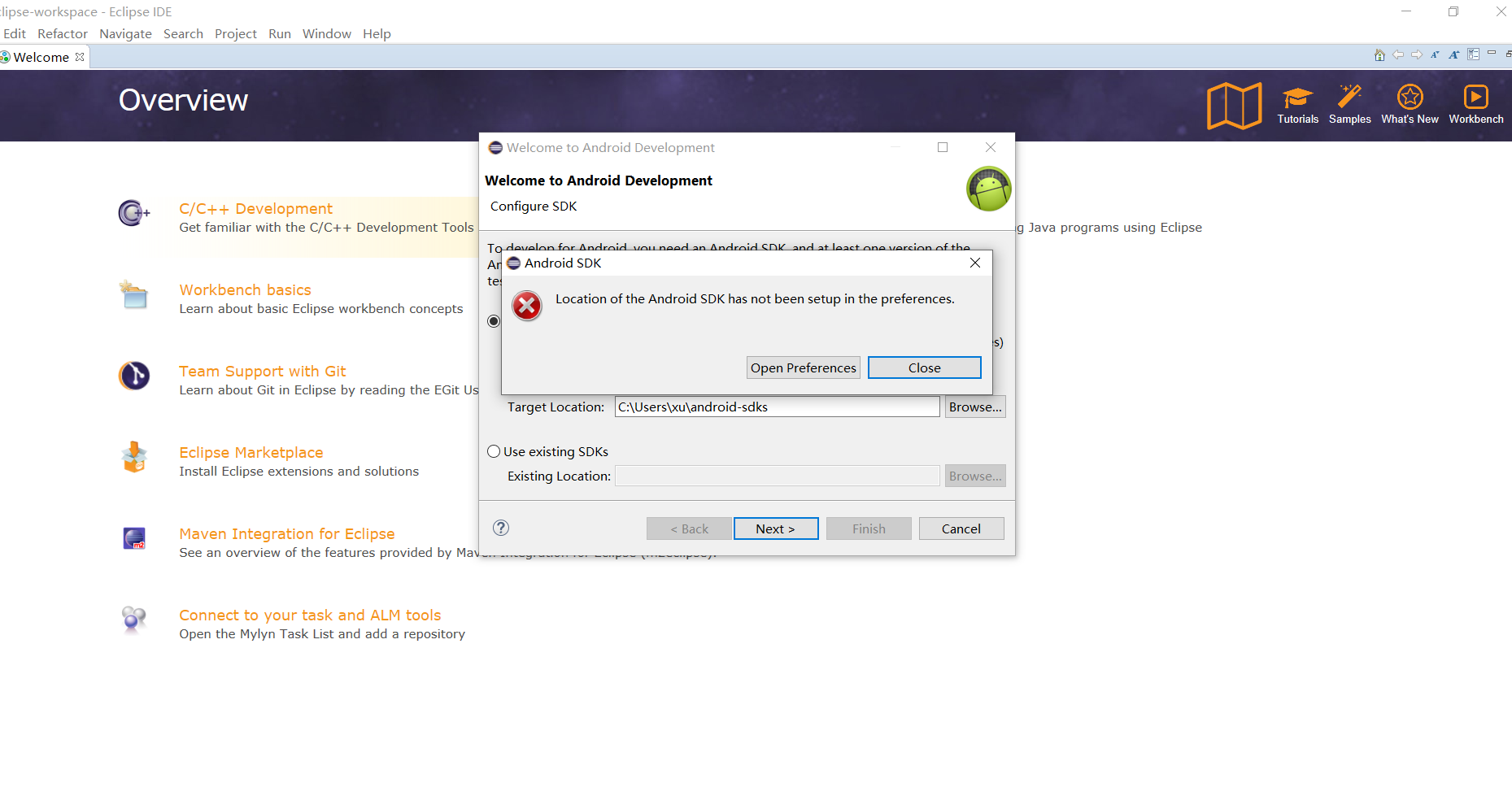Click the Target Location path field
This screenshot has height=796, width=1512.
point(777,407)
